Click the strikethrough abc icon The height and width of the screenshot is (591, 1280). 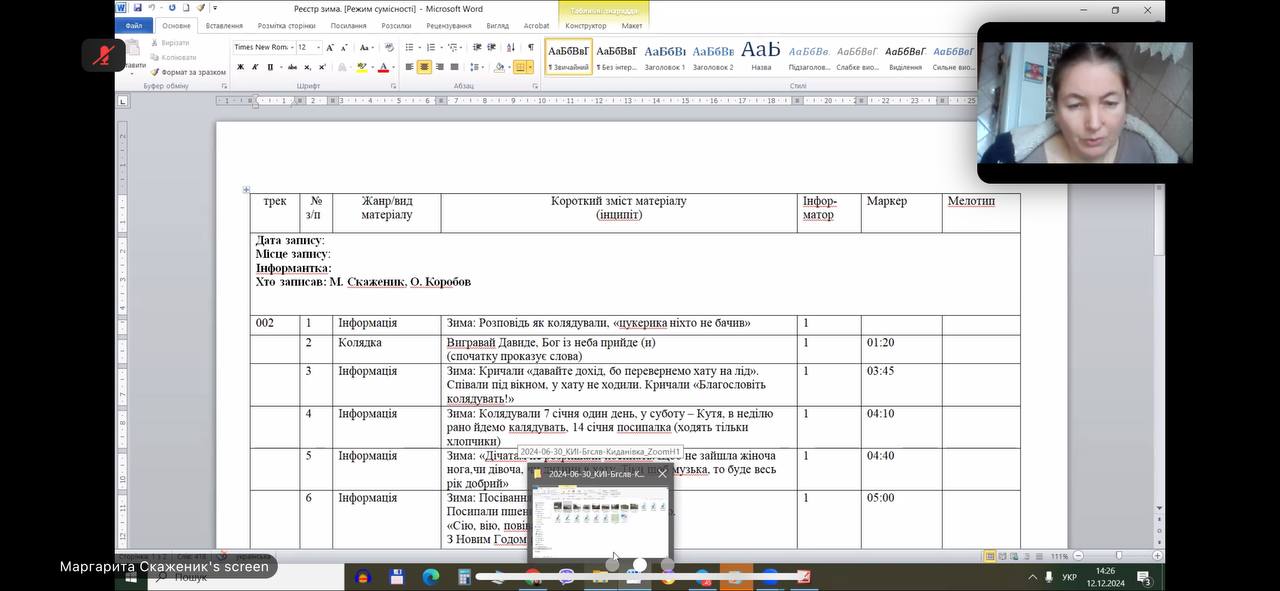[292, 67]
